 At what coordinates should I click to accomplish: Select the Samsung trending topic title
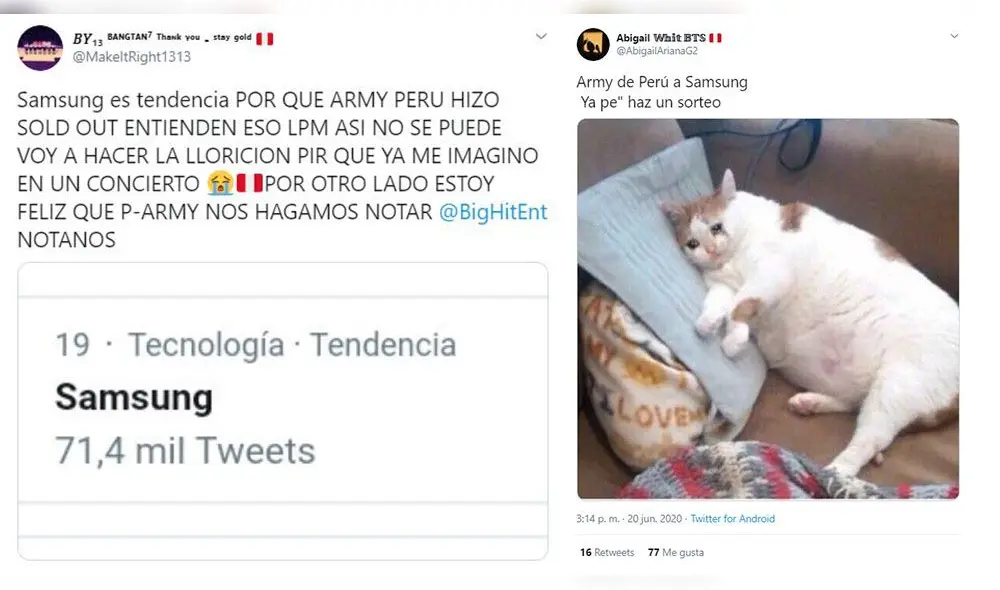point(134,397)
